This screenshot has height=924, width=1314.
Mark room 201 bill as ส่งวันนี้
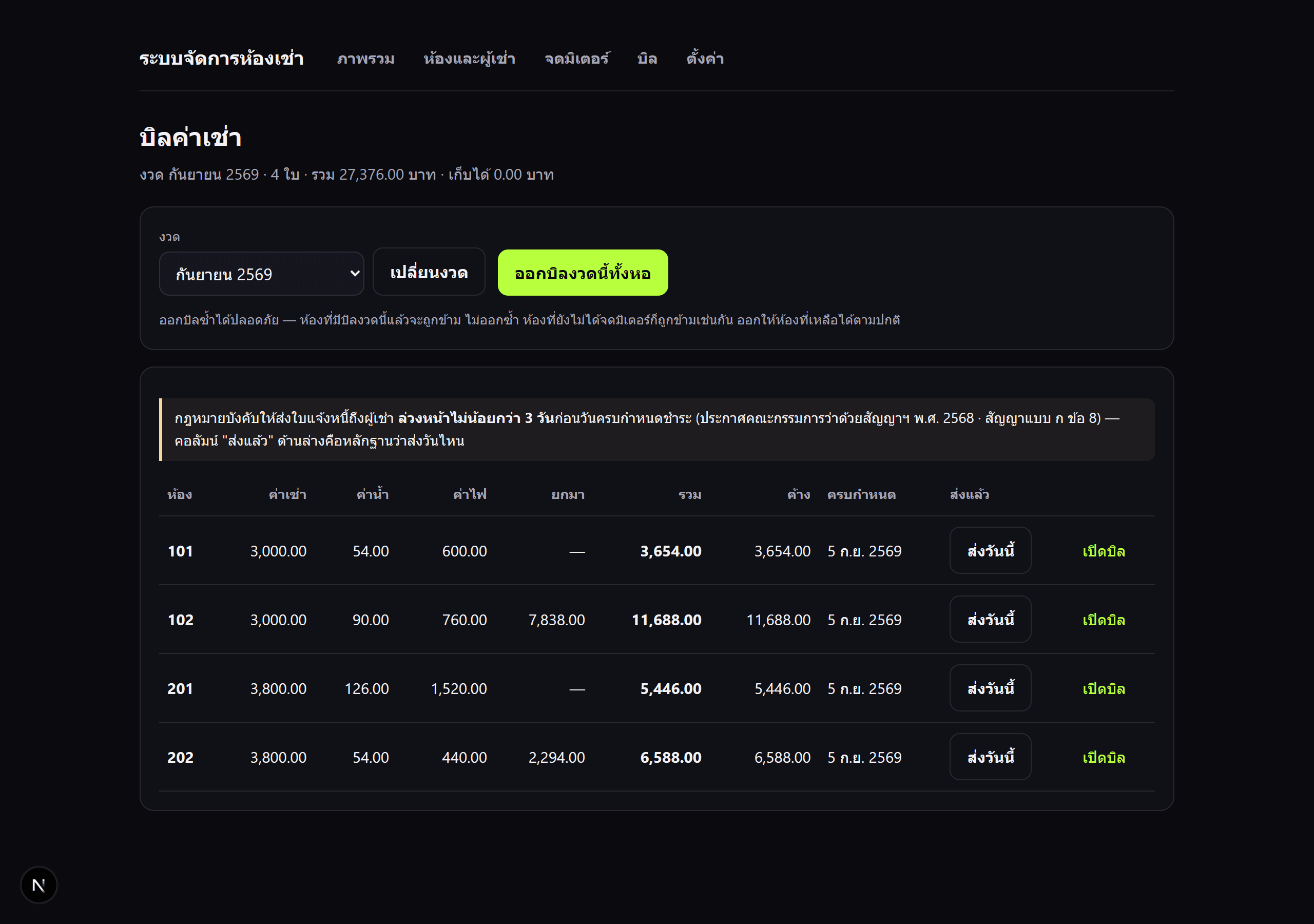click(x=990, y=687)
